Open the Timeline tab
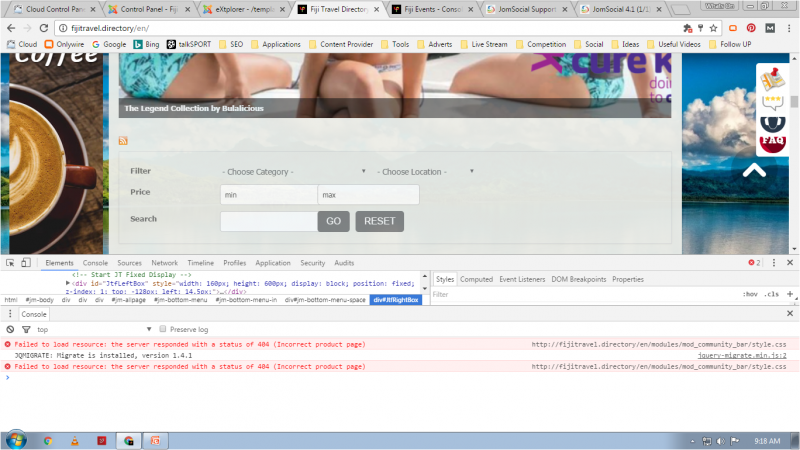The width and height of the screenshot is (800, 450). 200,263
